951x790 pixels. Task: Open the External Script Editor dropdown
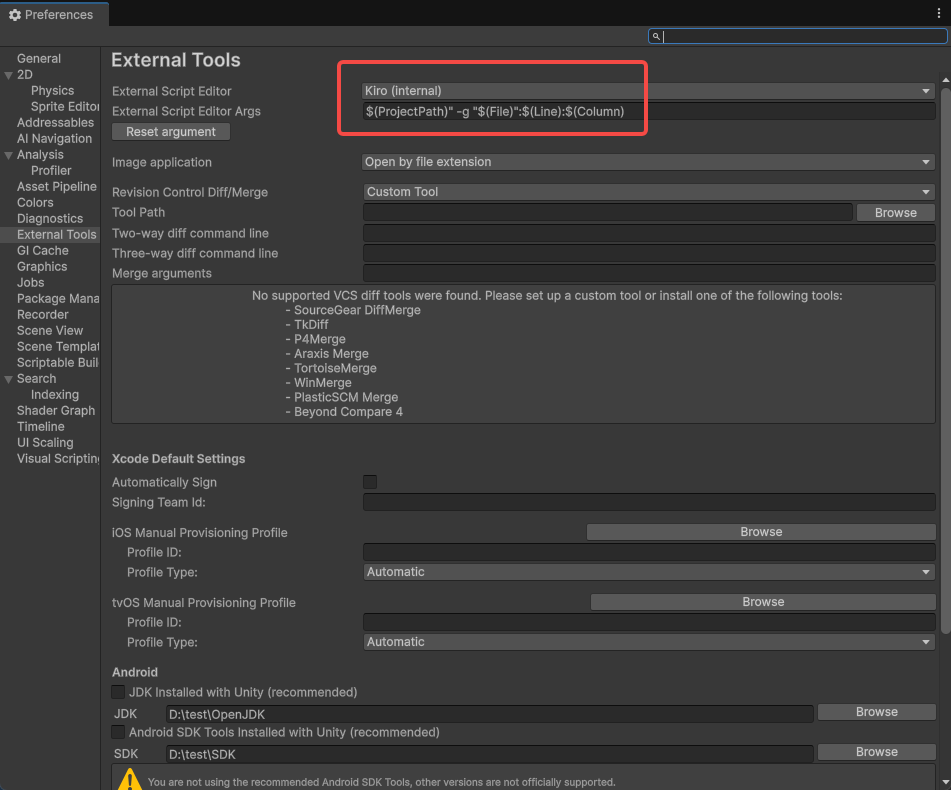tap(648, 91)
